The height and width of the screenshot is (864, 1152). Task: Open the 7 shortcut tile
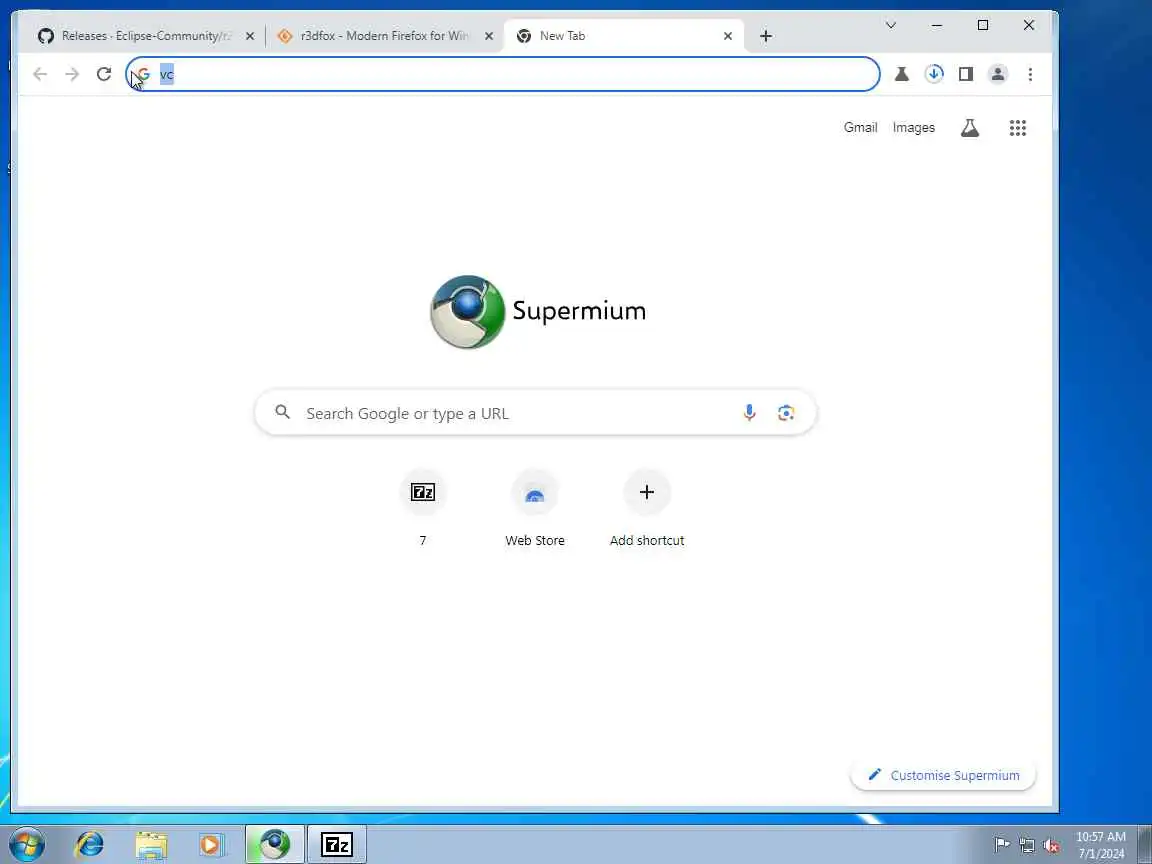point(422,508)
